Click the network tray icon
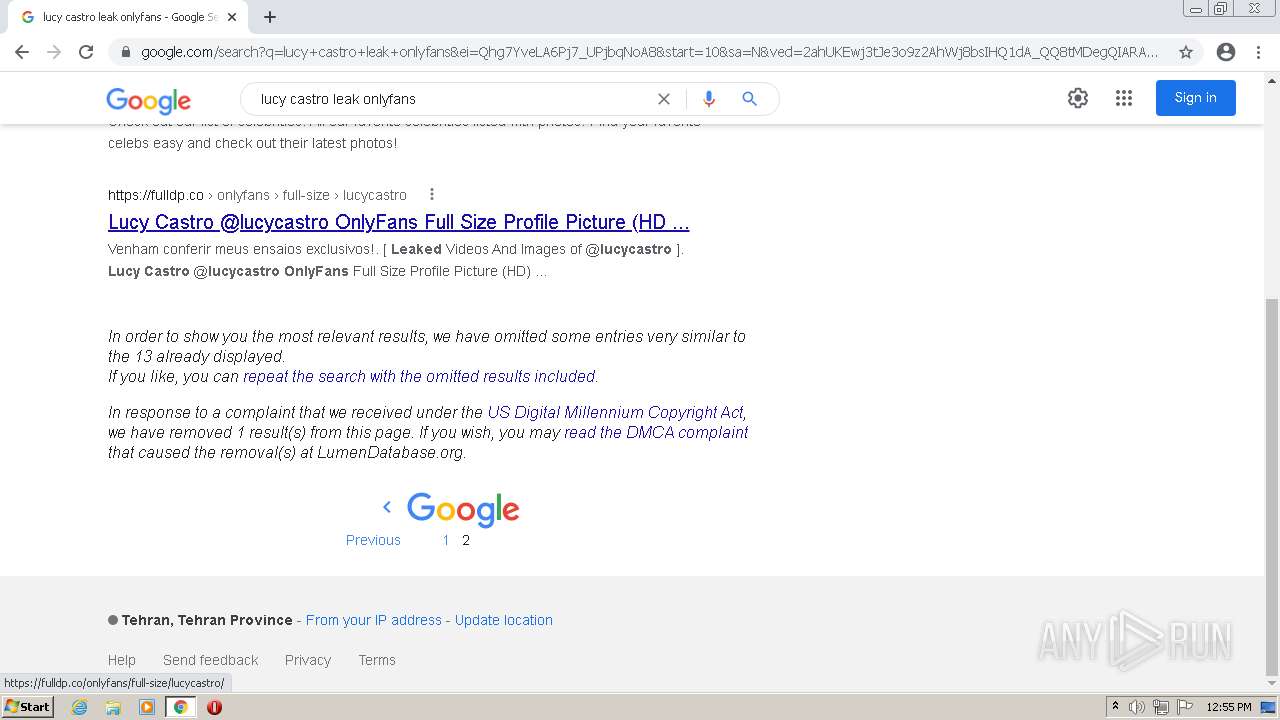Image resolution: width=1280 pixels, height=720 pixels. (x=1161, y=707)
